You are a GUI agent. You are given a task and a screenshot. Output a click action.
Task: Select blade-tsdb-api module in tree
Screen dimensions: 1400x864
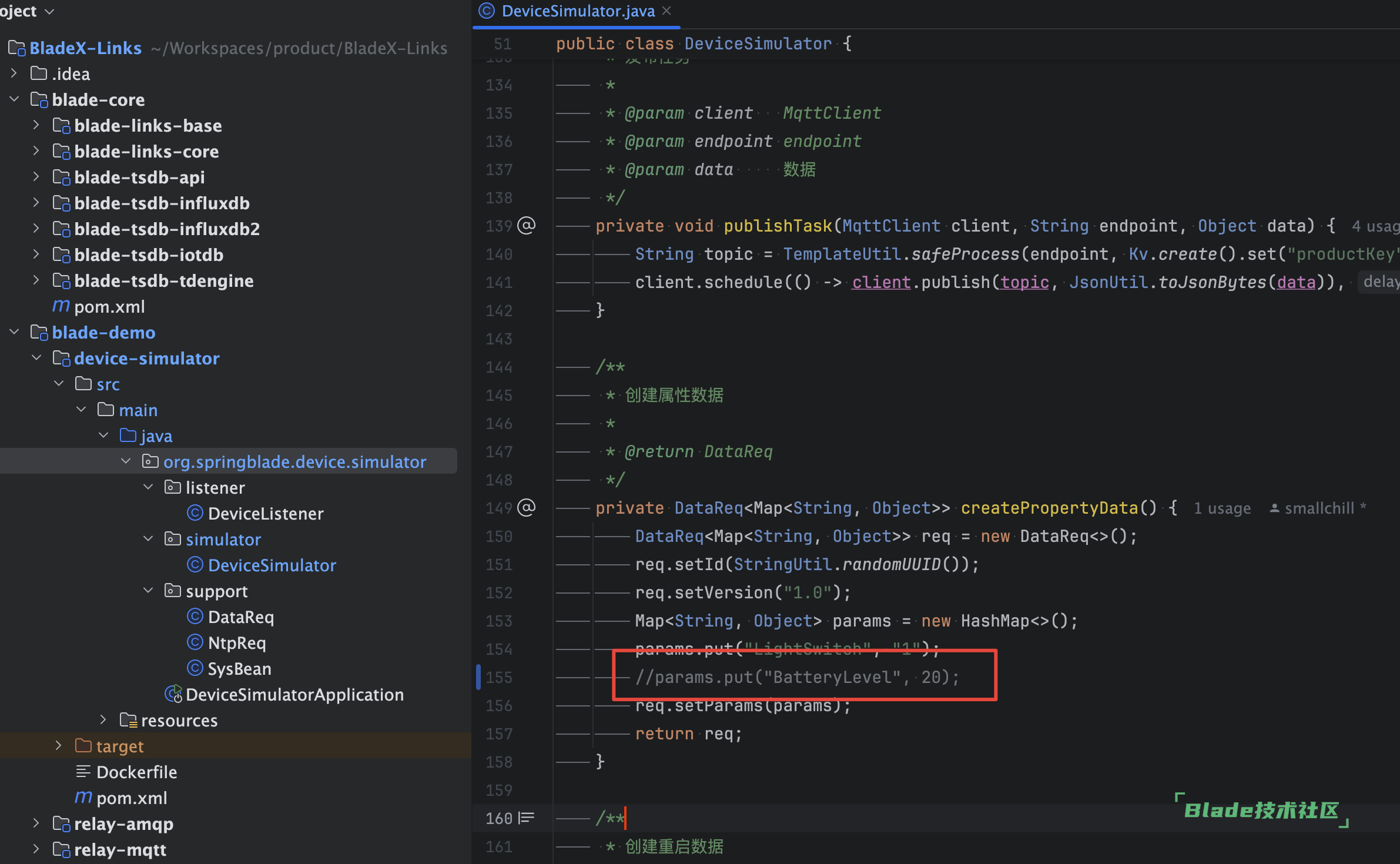pyautogui.click(x=139, y=178)
